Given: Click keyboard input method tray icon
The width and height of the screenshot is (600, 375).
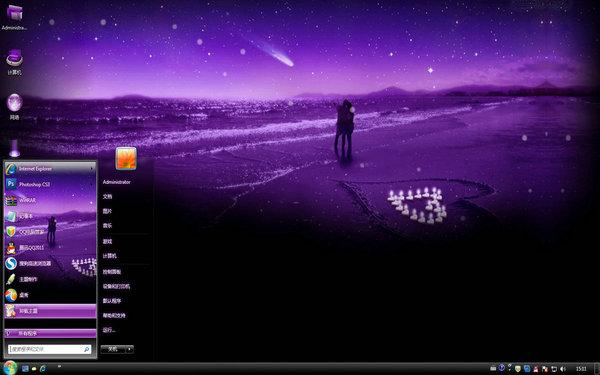Looking at the screenshot, I should click(493, 368).
